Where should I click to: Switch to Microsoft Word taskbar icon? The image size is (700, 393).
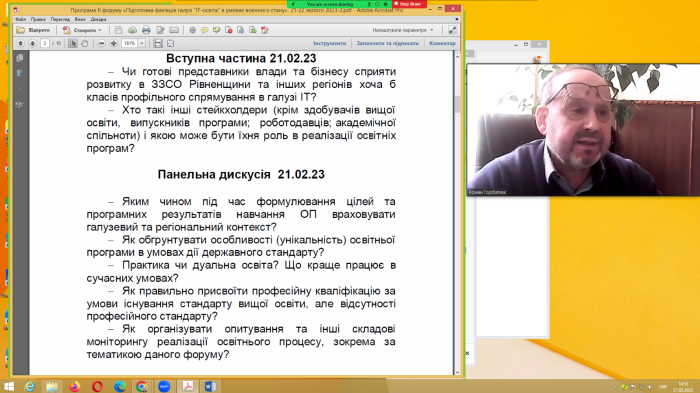pyautogui.click(x=210, y=386)
